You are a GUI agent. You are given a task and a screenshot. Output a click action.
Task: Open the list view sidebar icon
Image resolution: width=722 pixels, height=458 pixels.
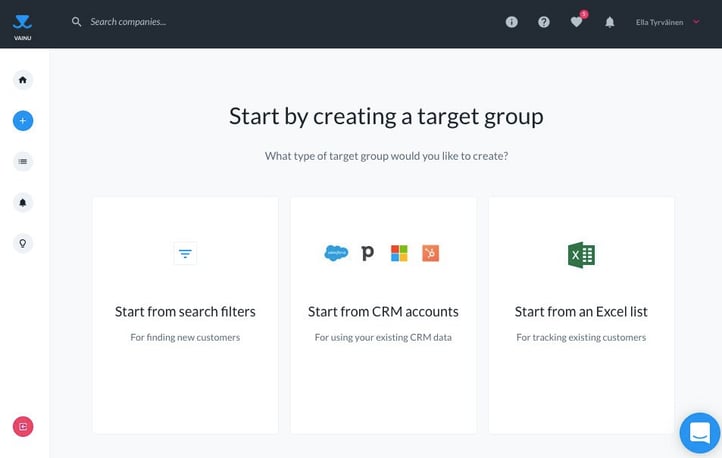[23, 161]
